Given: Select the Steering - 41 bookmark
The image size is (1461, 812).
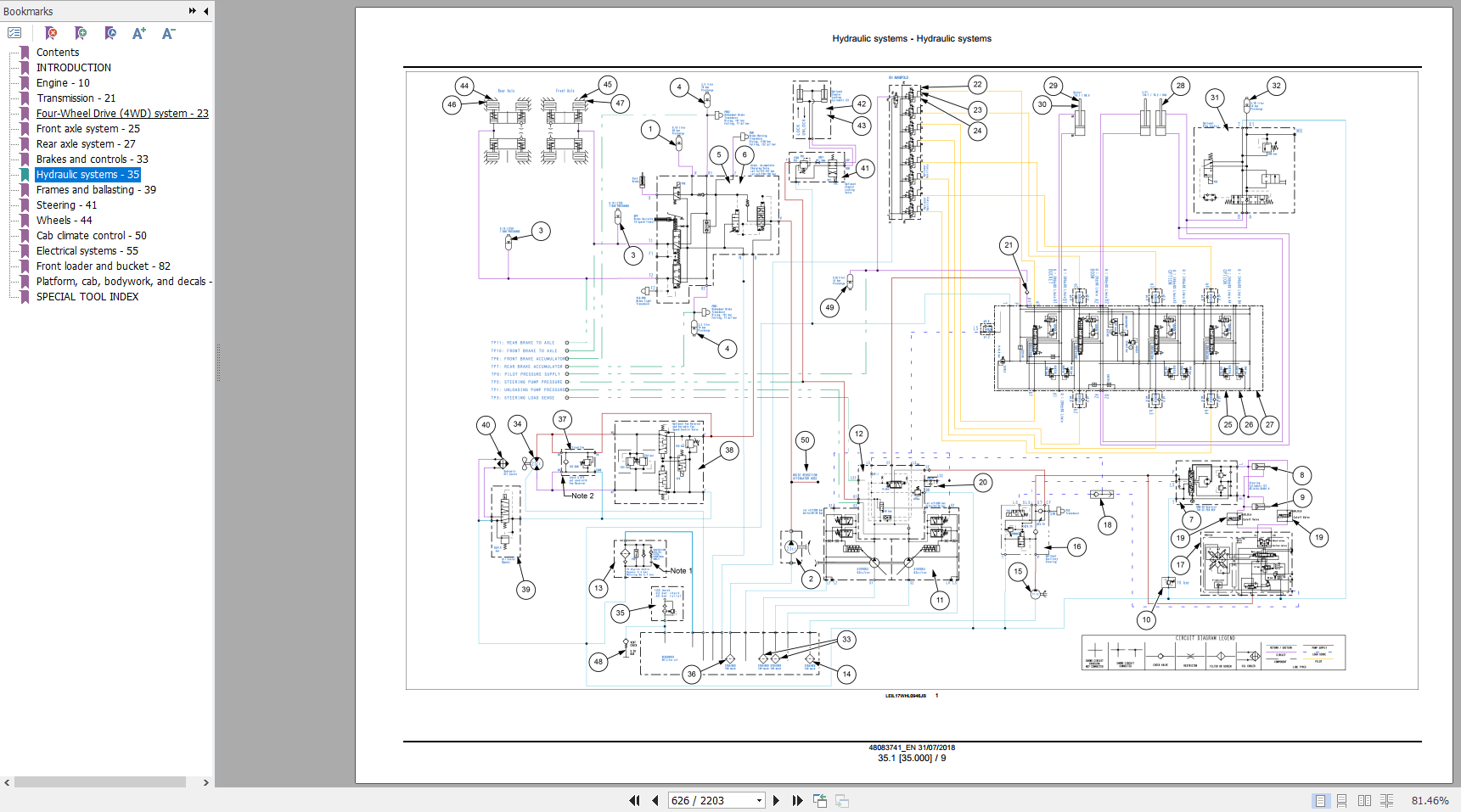Looking at the screenshot, I should point(66,205).
